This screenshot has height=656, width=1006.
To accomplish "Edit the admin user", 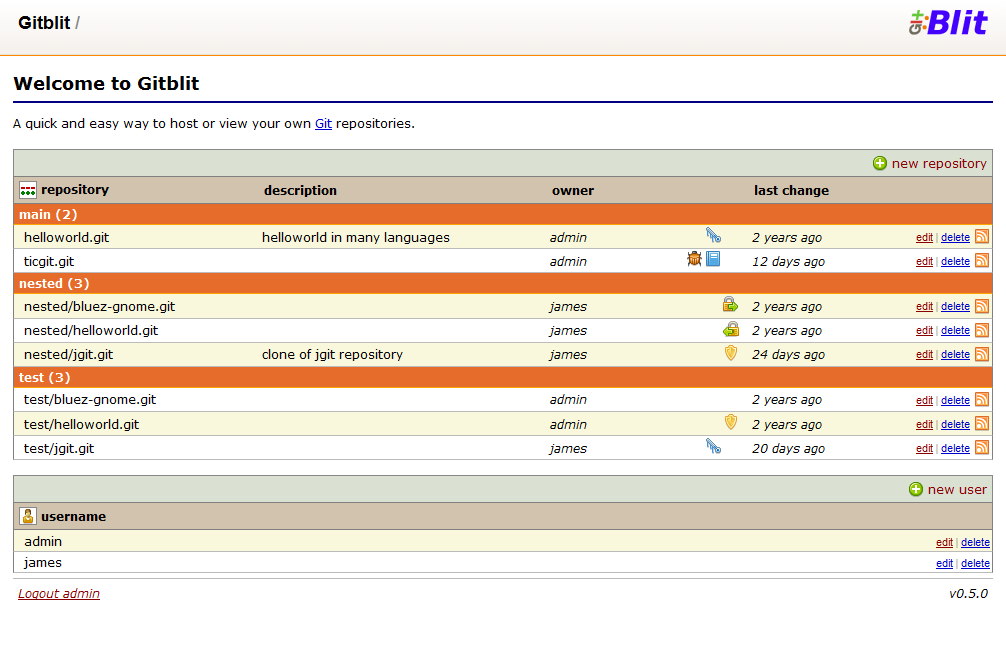I will pos(944,542).
